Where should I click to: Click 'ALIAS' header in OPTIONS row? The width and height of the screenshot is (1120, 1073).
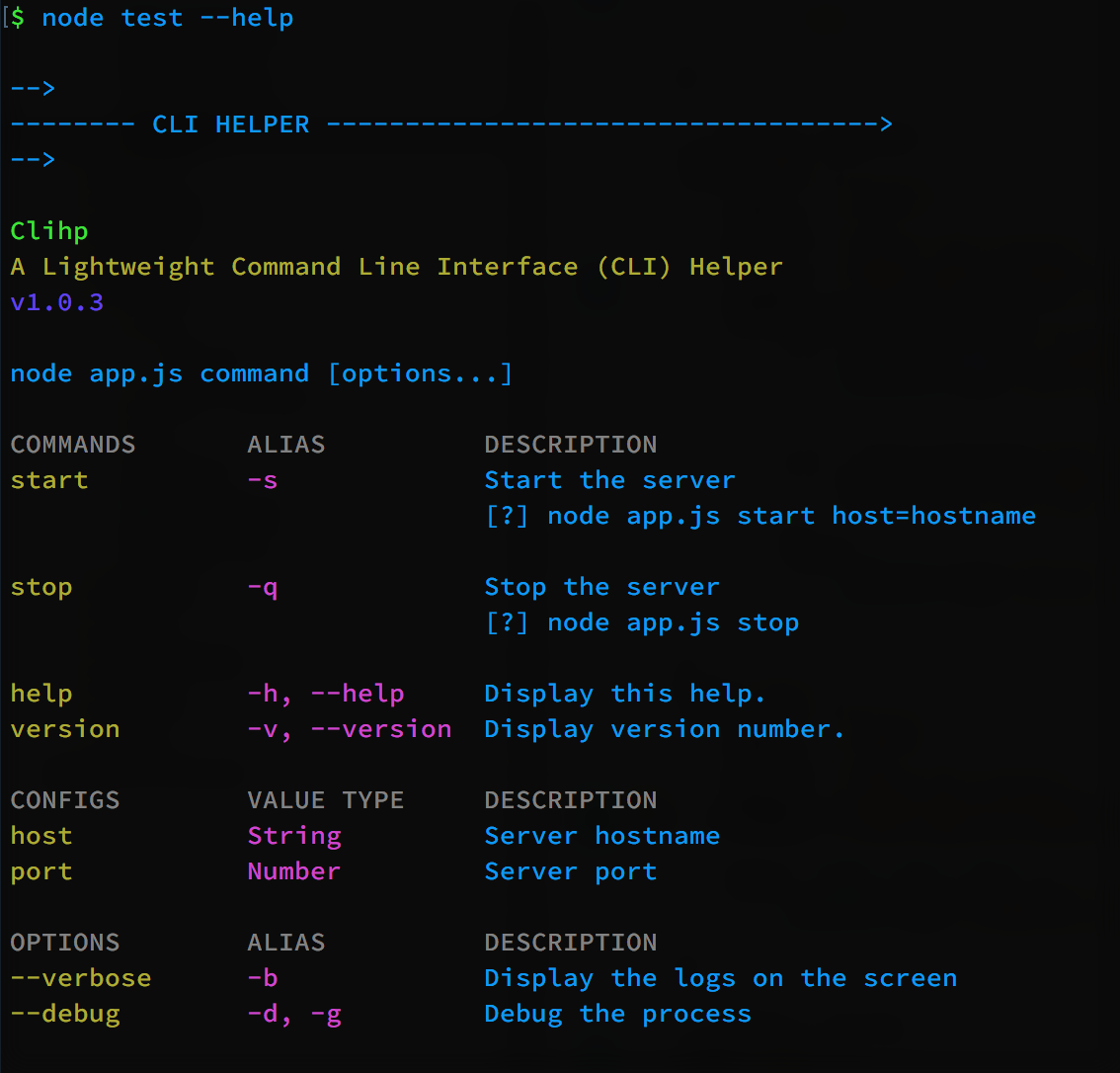pyautogui.click(x=286, y=943)
